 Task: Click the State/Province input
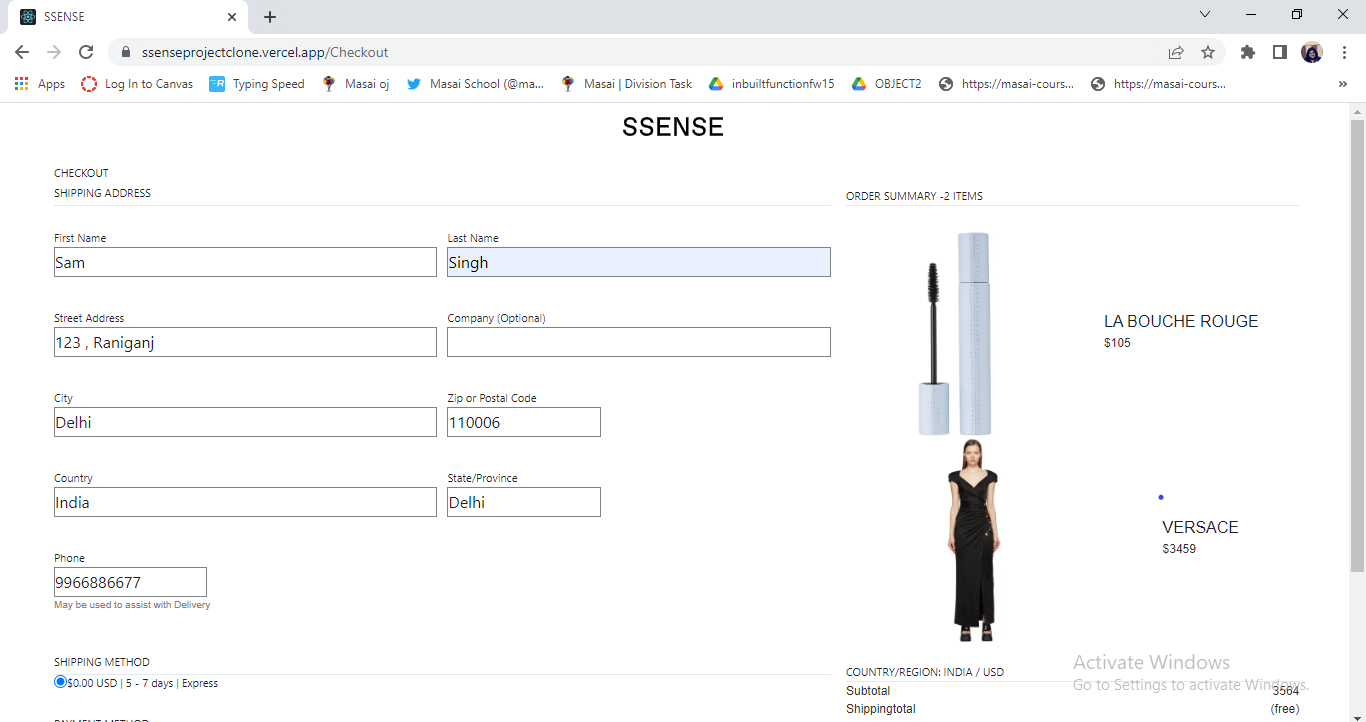[x=524, y=502]
